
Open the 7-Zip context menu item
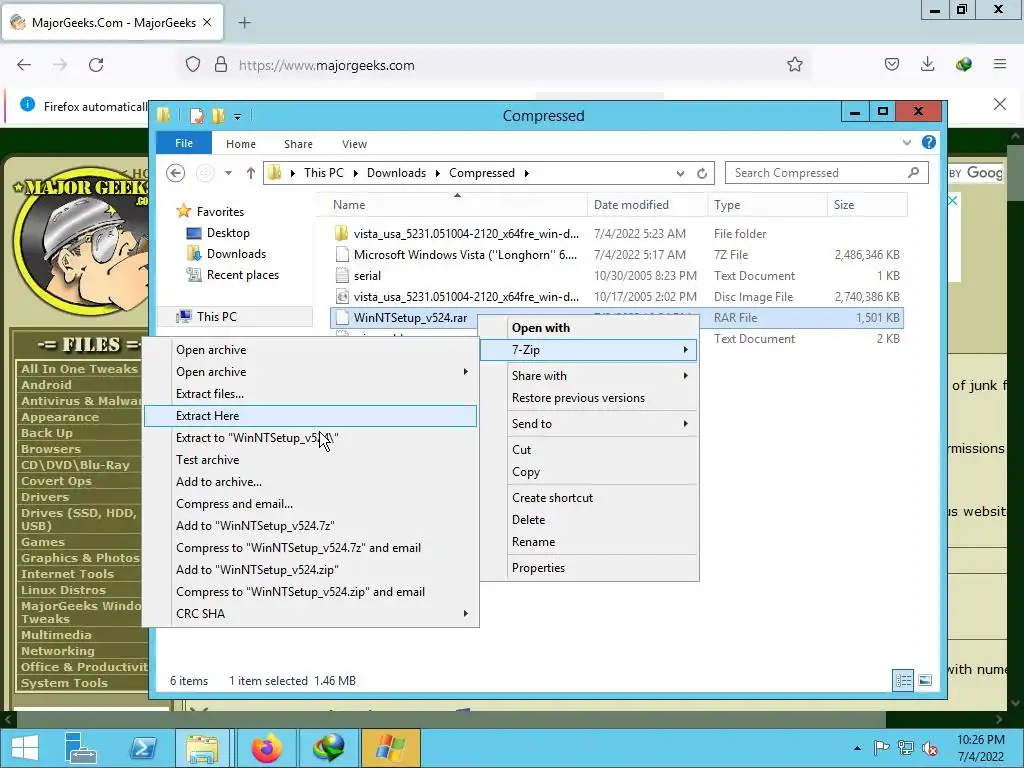click(588, 350)
